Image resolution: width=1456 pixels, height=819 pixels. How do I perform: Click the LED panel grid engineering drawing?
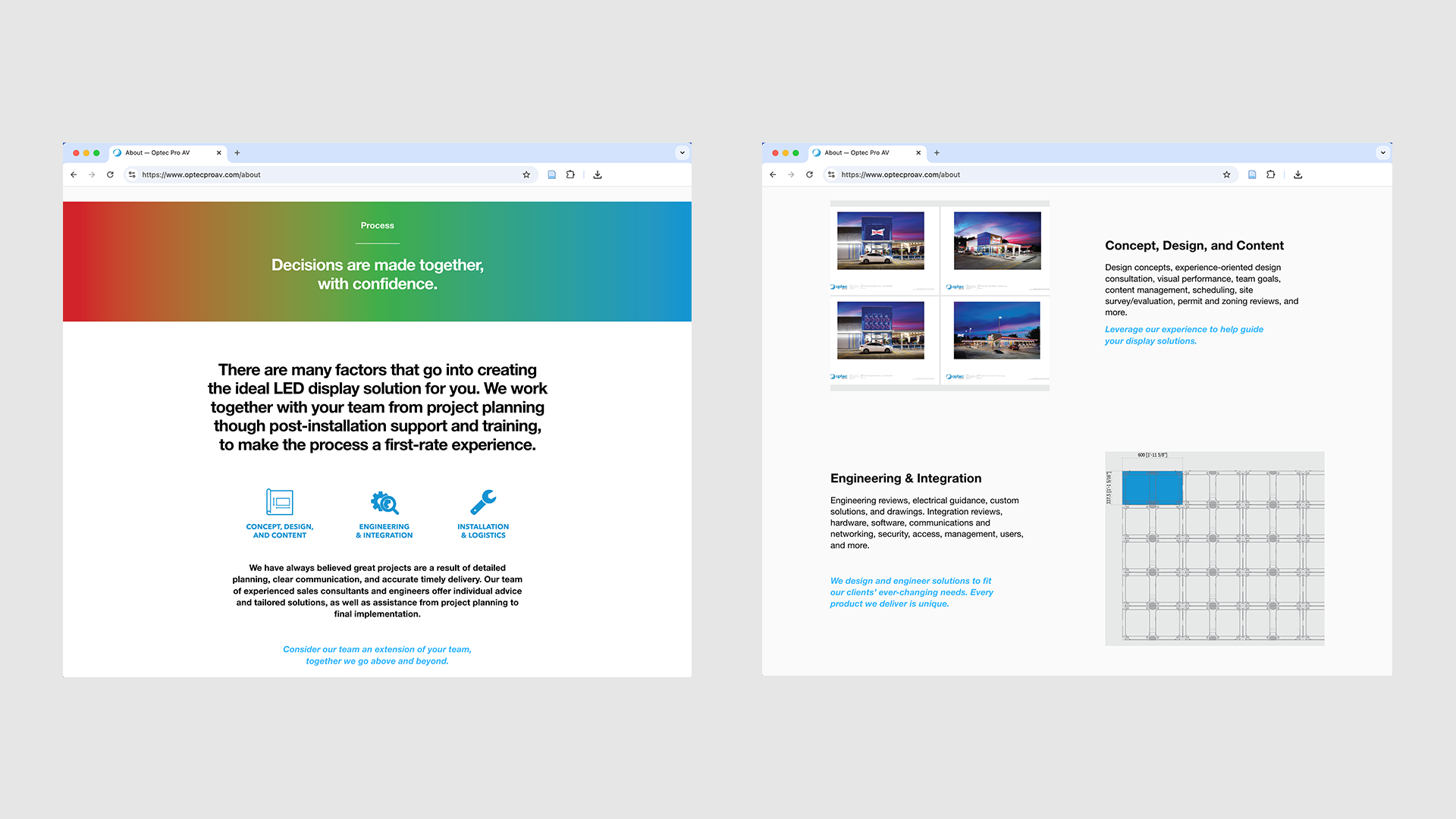[1215, 549]
